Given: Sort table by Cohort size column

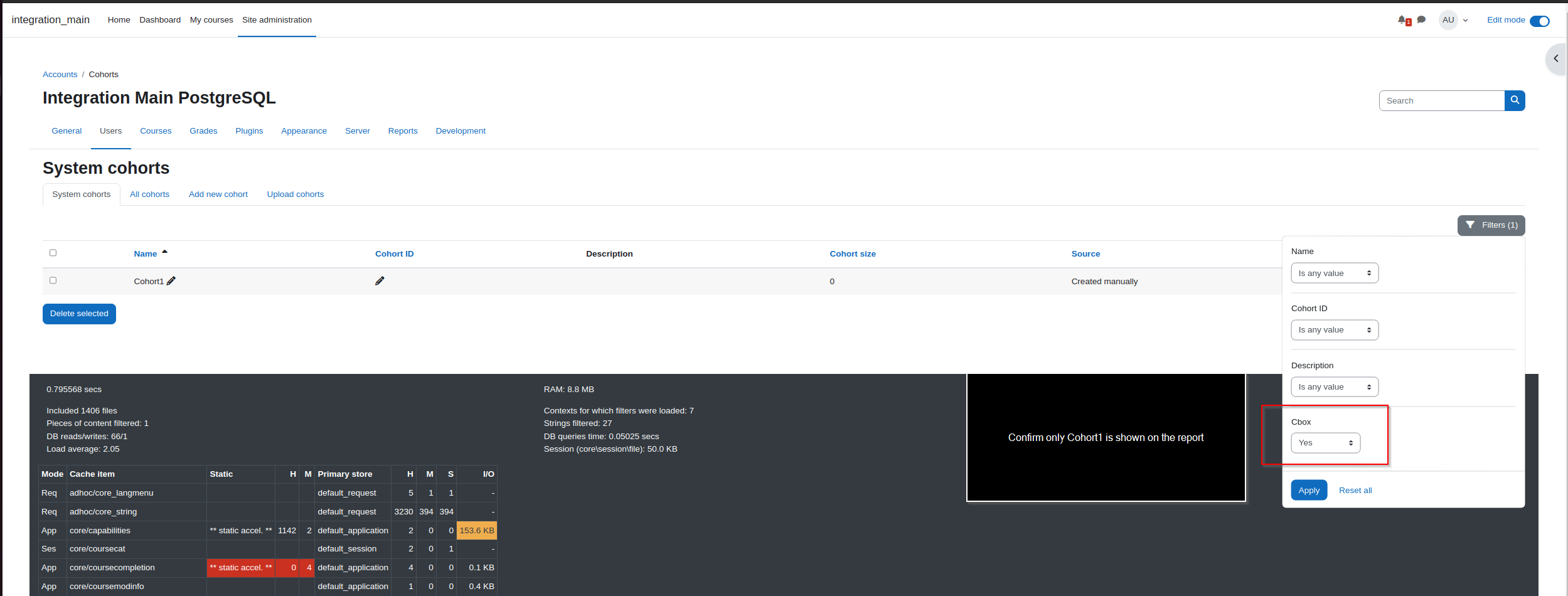Looking at the screenshot, I should coord(853,254).
